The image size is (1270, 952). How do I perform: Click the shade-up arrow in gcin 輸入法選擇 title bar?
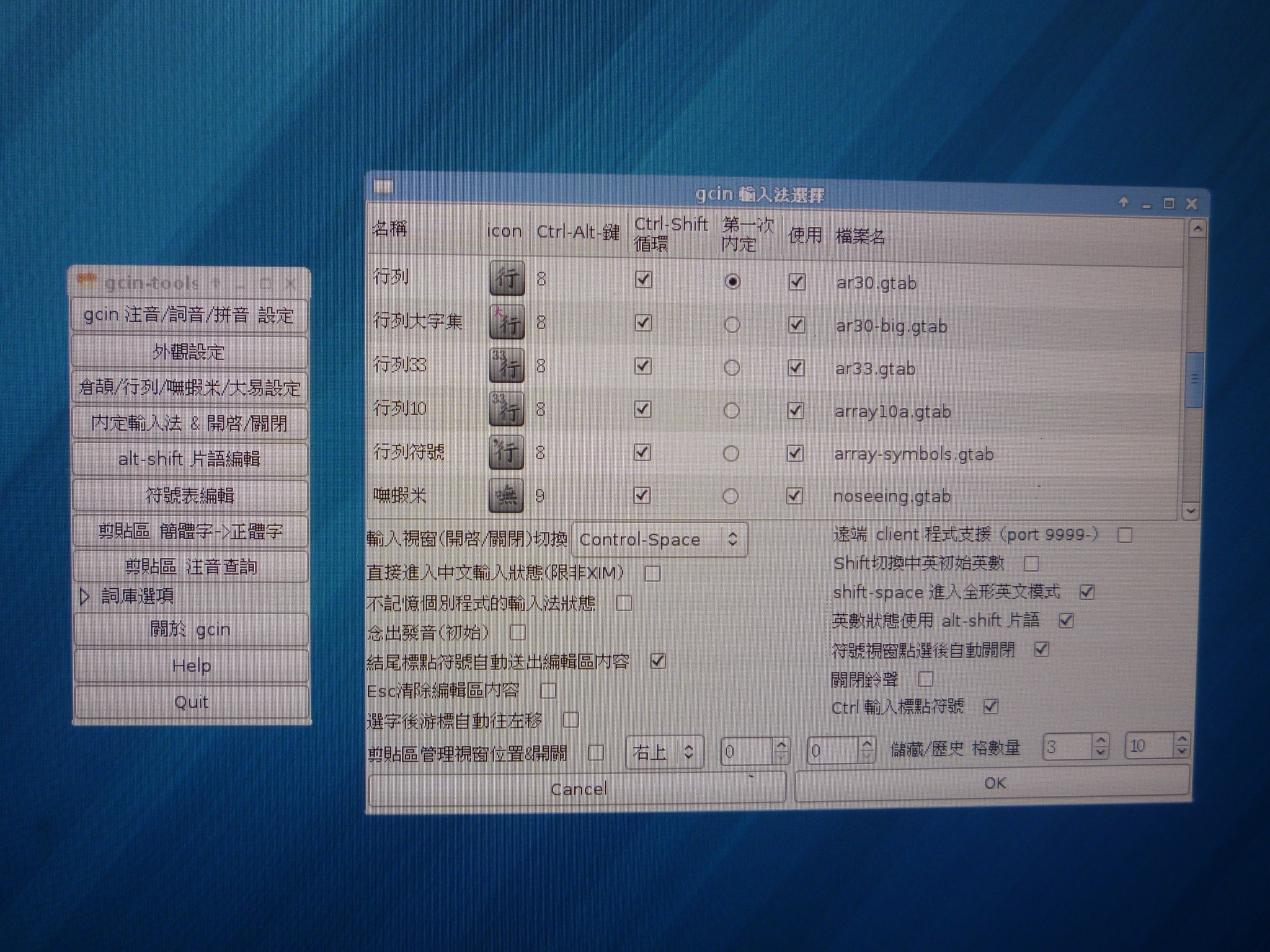pos(1123,202)
